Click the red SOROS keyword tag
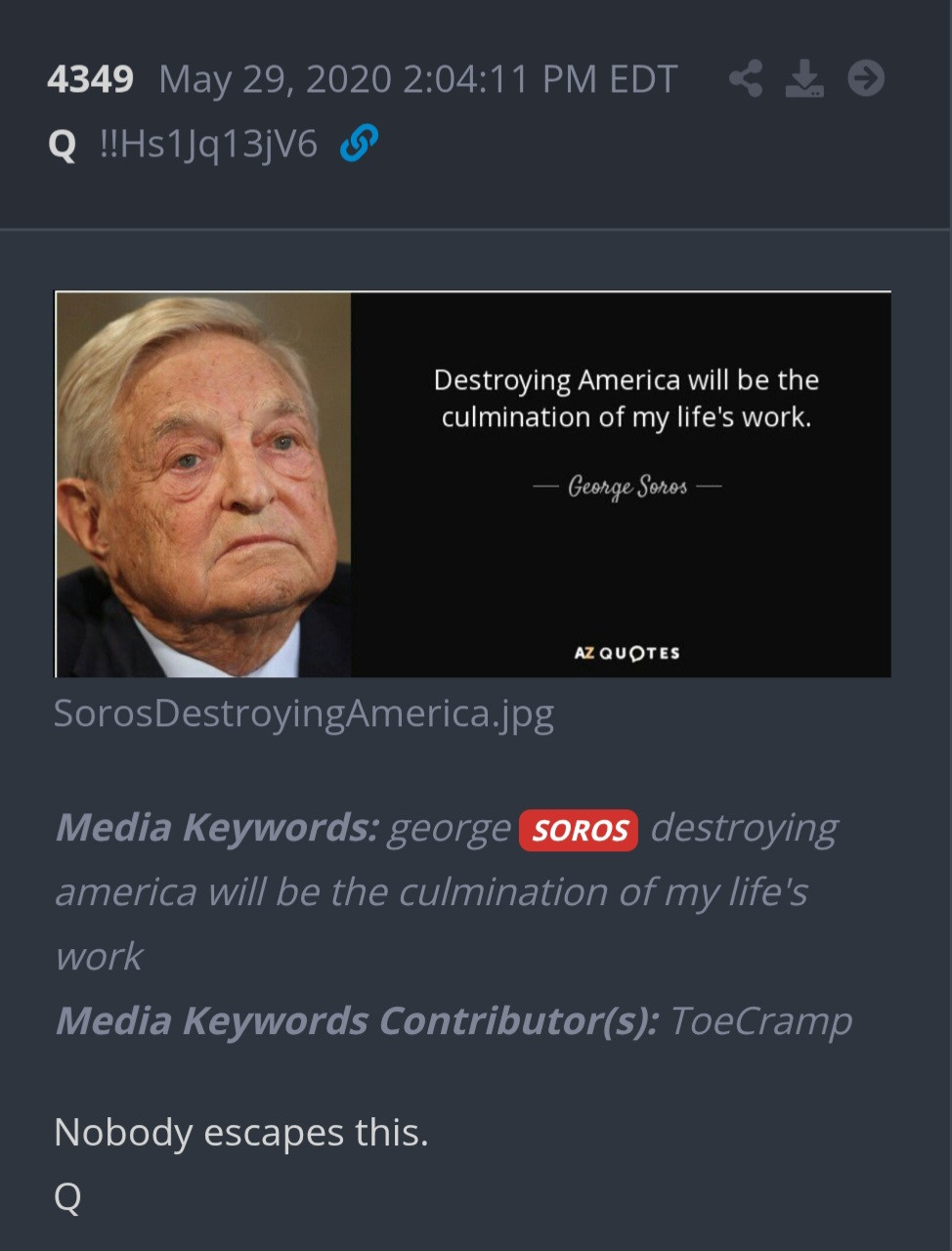The height and width of the screenshot is (1251, 952). tap(579, 831)
